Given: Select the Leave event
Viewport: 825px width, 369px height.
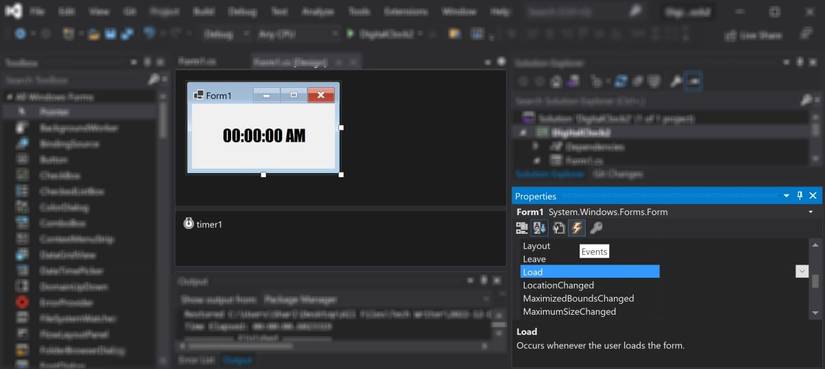Looking at the screenshot, I should [534, 259].
